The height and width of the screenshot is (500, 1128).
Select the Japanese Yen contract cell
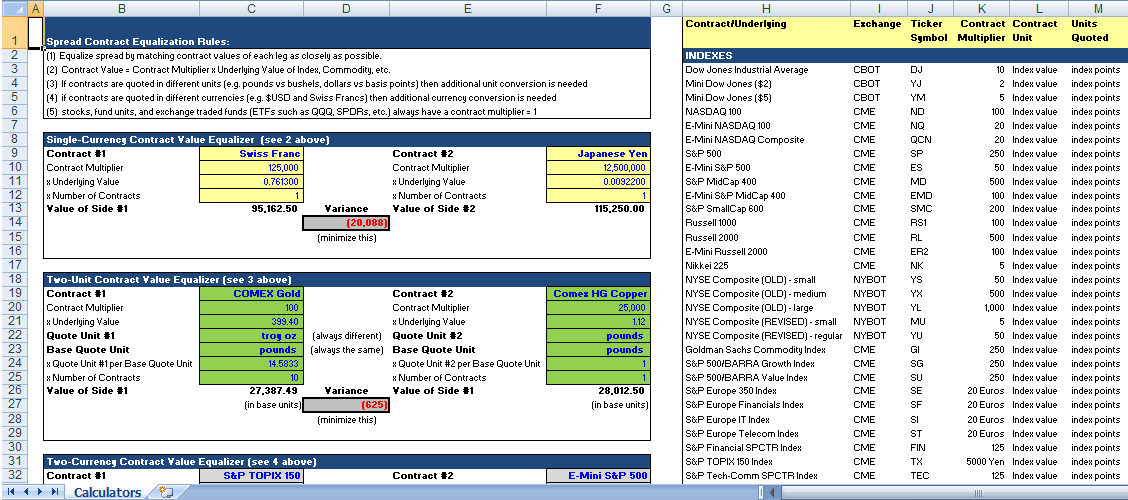click(599, 153)
